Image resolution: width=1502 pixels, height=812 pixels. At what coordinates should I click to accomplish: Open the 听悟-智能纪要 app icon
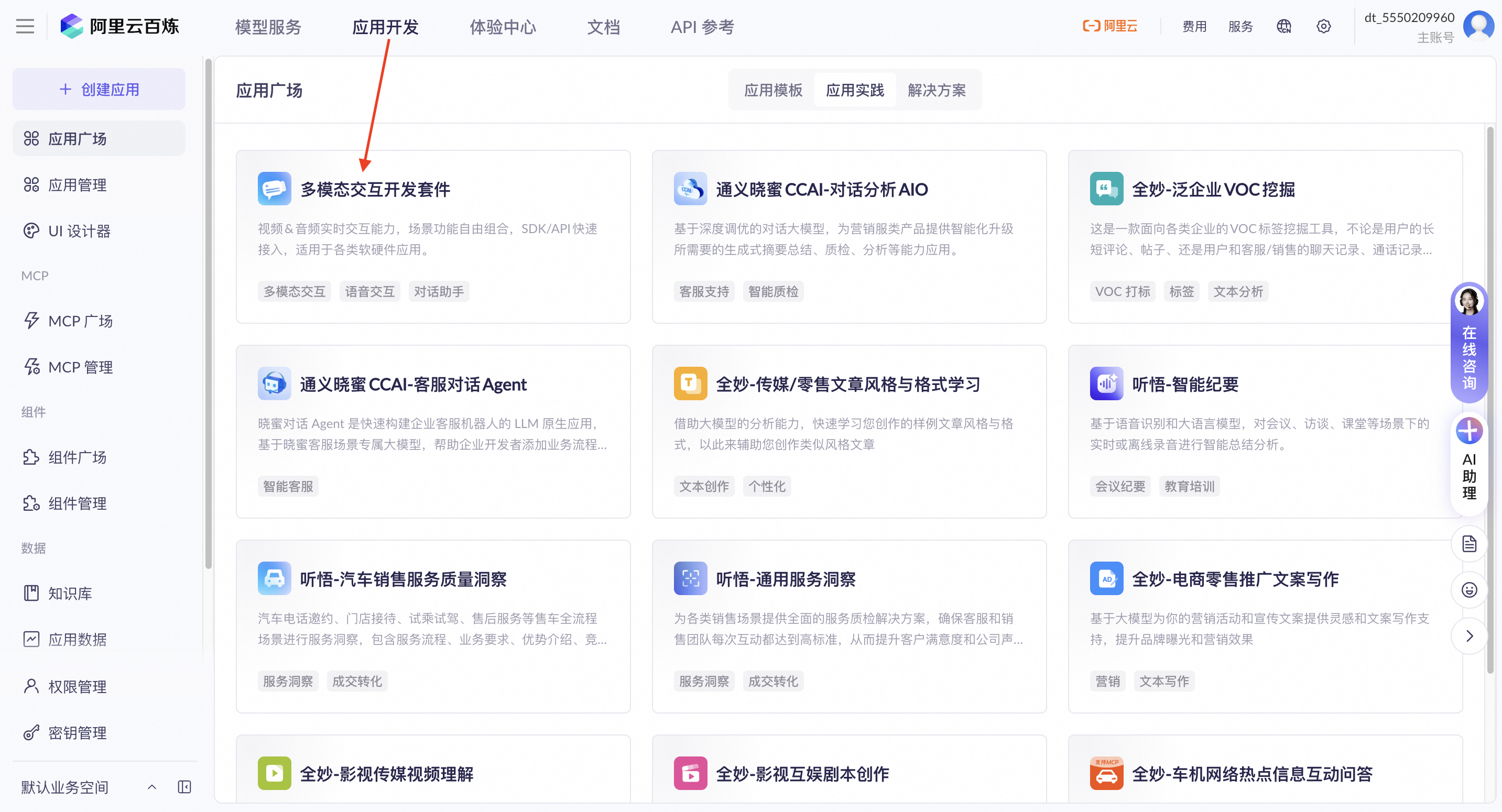pyautogui.click(x=1106, y=383)
